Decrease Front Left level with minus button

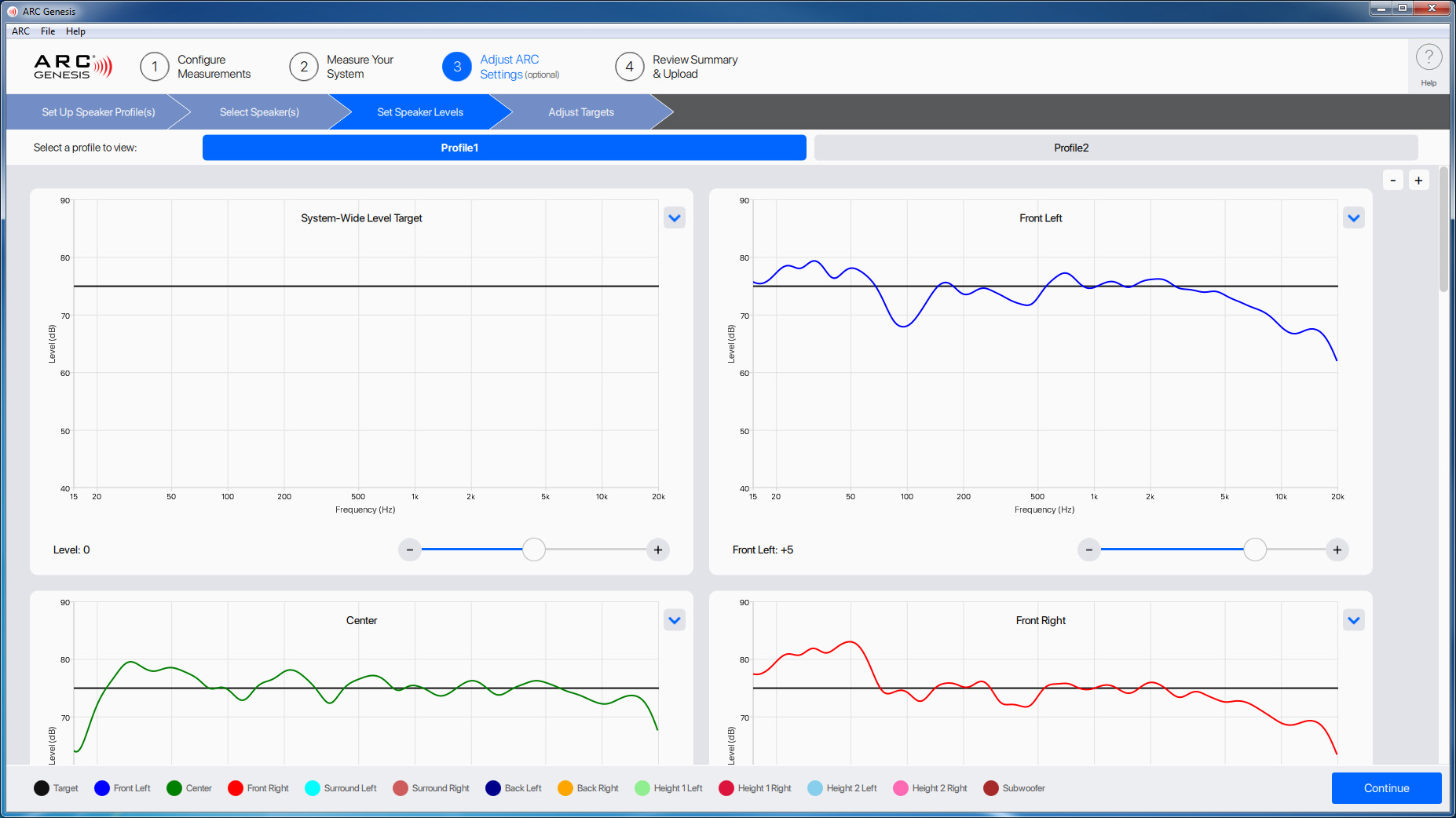[x=1089, y=550]
